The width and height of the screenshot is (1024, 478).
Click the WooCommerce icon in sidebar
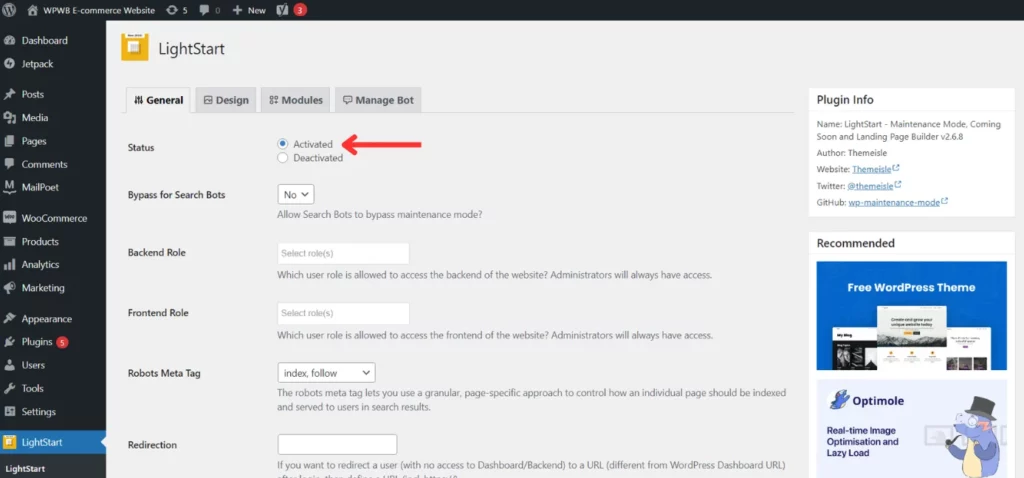pyautogui.click(x=9, y=218)
